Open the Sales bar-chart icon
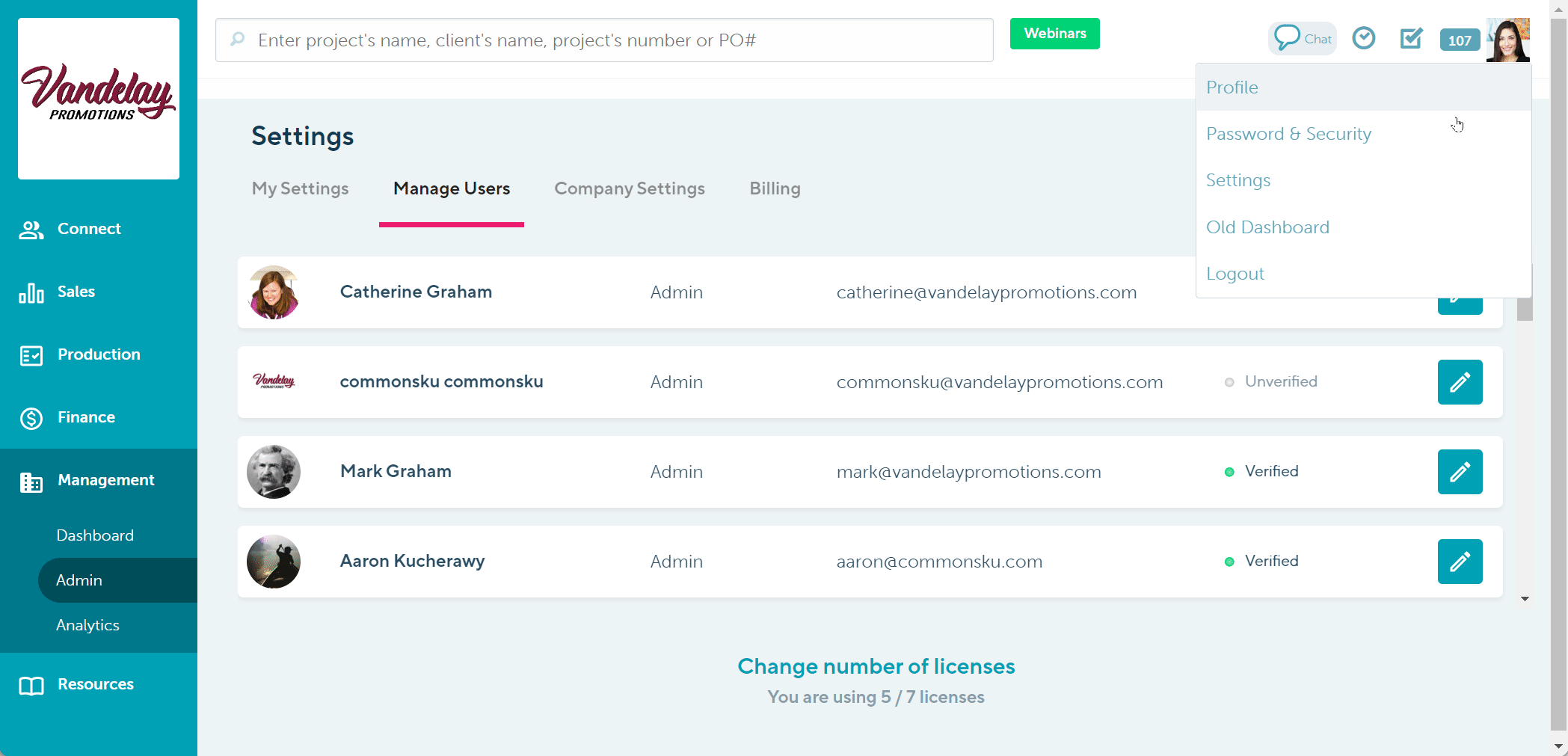The width and height of the screenshot is (1568, 756). (31, 293)
